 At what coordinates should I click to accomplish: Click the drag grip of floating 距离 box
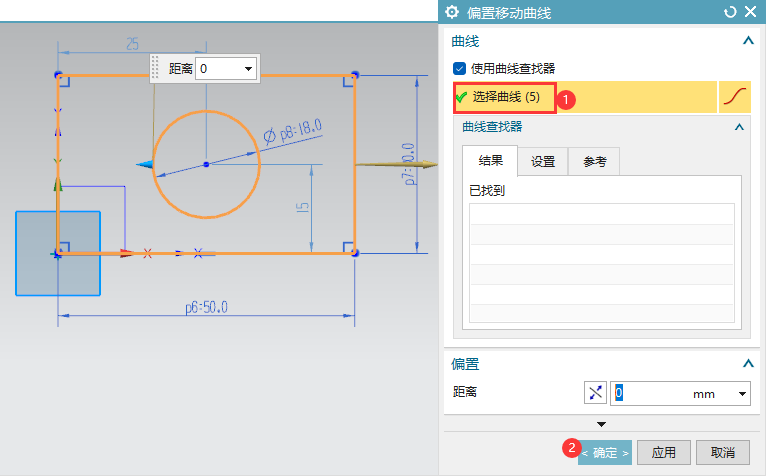point(155,69)
